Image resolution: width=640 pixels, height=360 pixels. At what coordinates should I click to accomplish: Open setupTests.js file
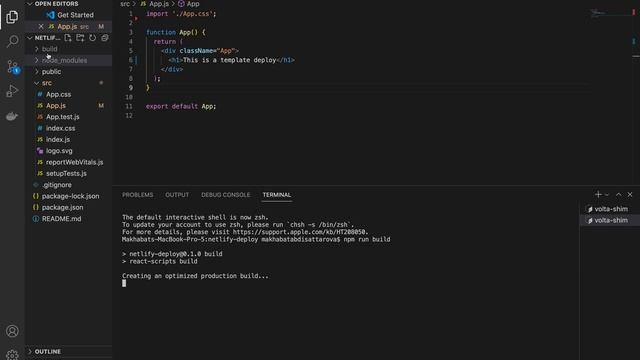pos(68,173)
